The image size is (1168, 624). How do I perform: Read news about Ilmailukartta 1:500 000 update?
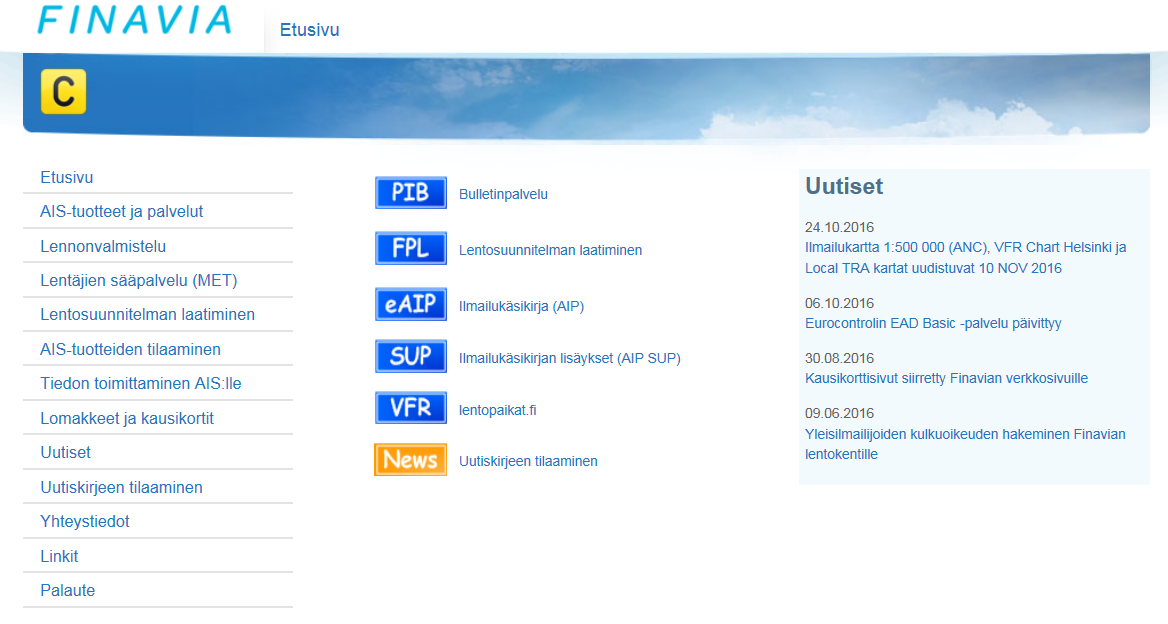965,258
